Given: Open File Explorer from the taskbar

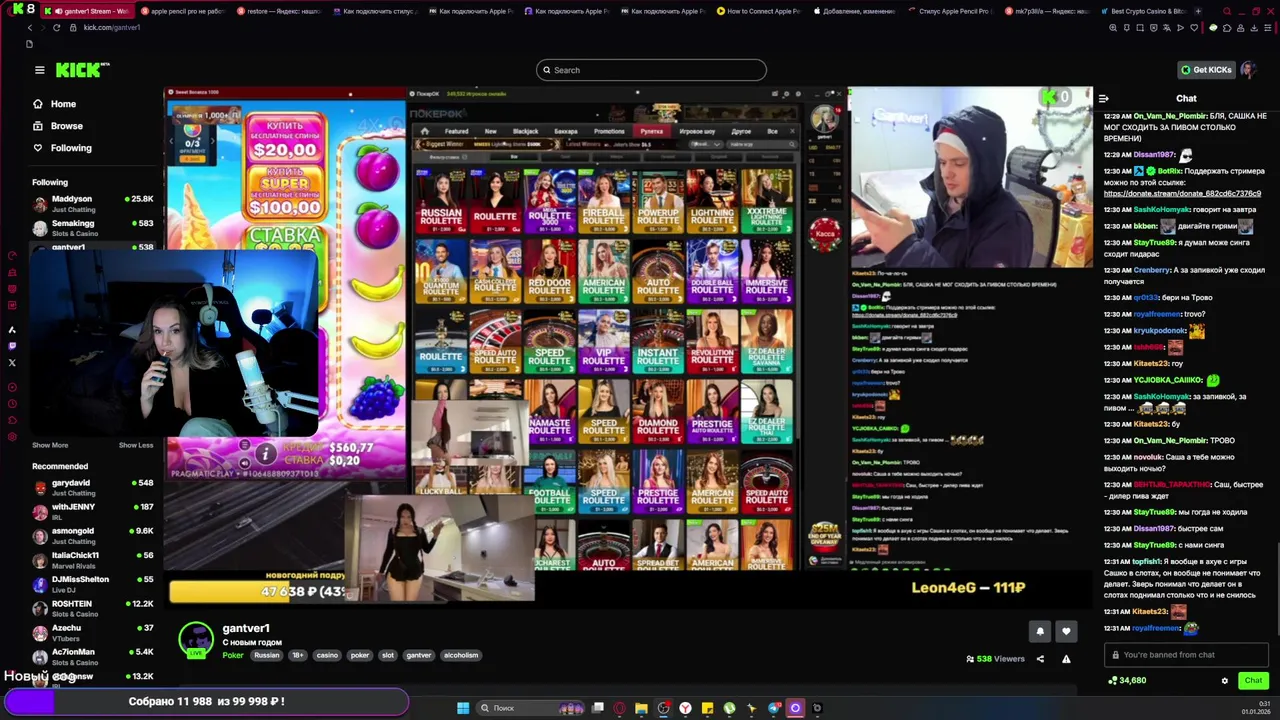Looking at the screenshot, I should click(x=641, y=708).
